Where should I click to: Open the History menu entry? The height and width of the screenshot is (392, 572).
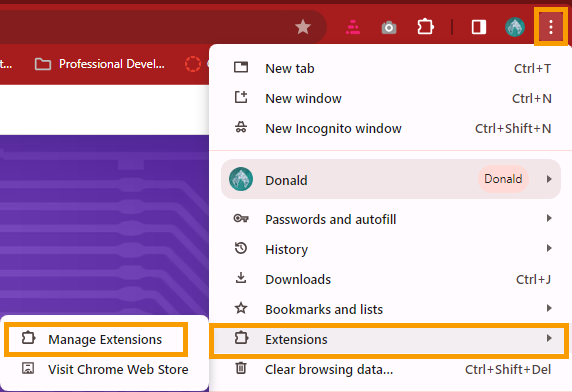pyautogui.click(x=392, y=249)
